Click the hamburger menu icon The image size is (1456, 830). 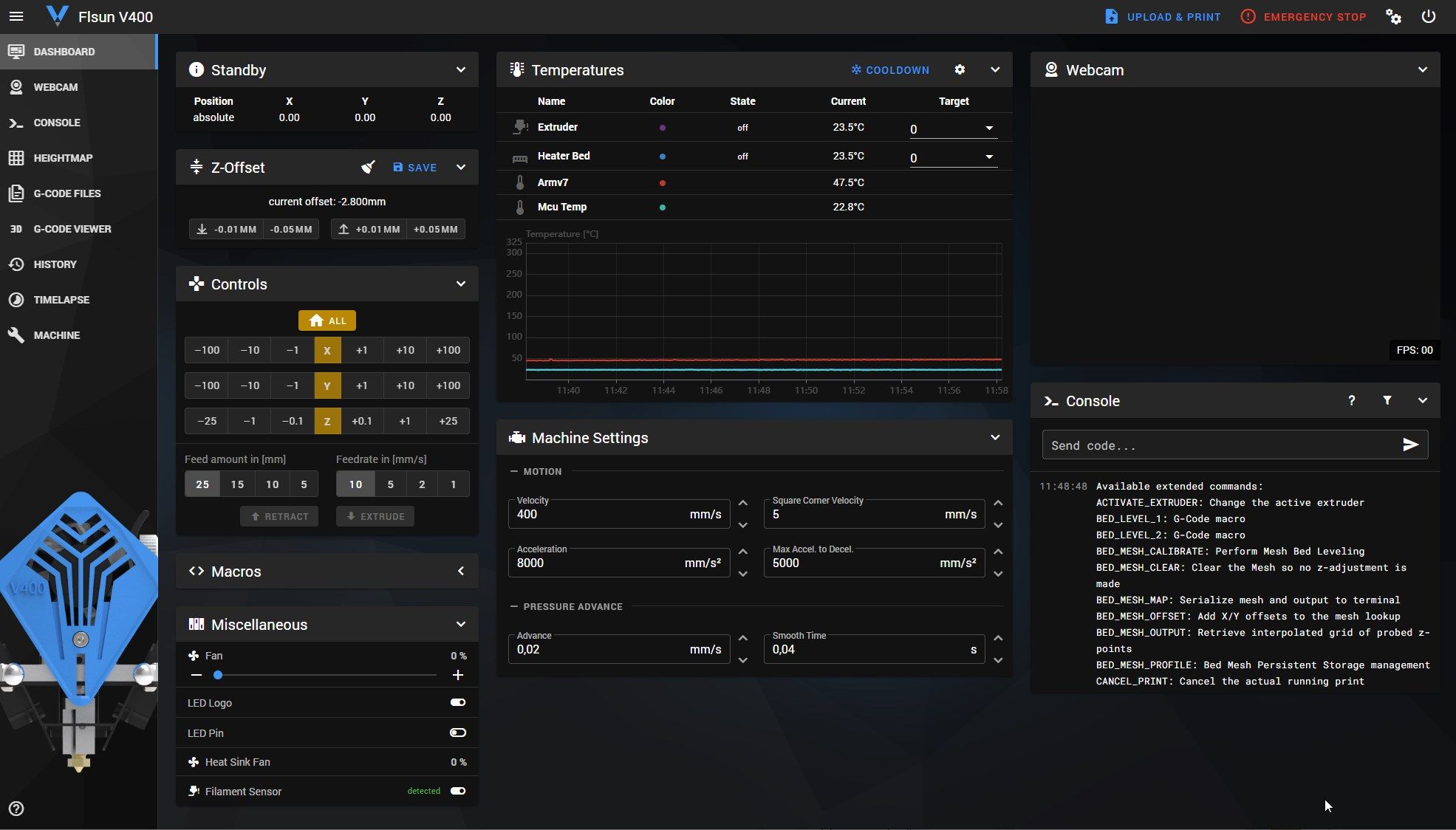pyautogui.click(x=16, y=16)
